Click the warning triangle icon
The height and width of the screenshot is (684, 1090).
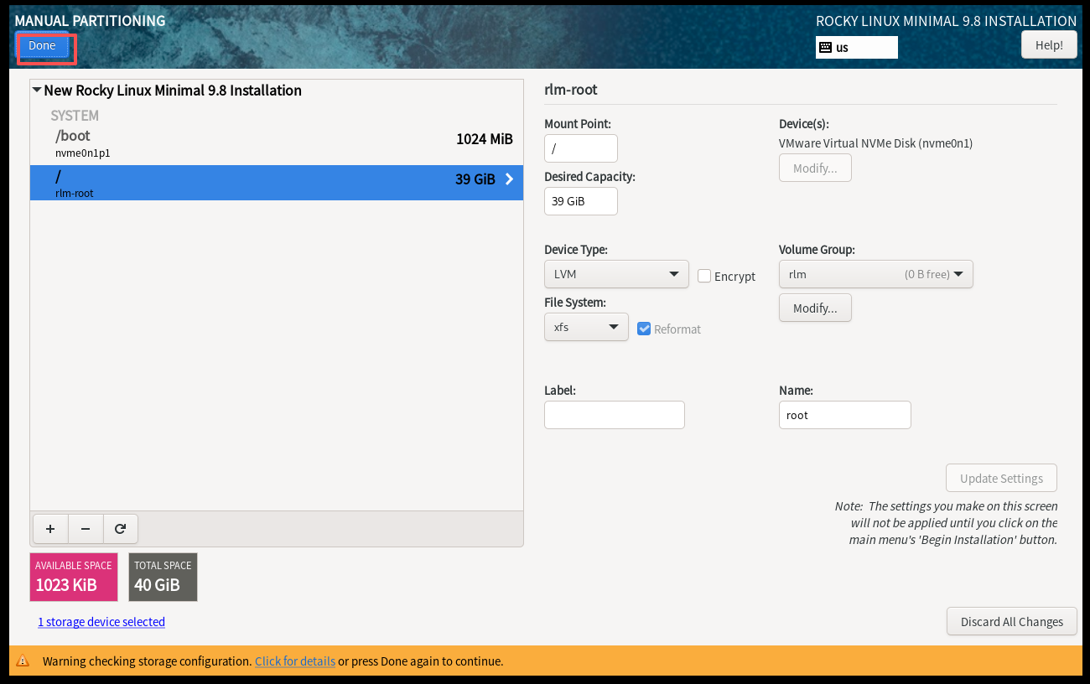tap(23, 661)
